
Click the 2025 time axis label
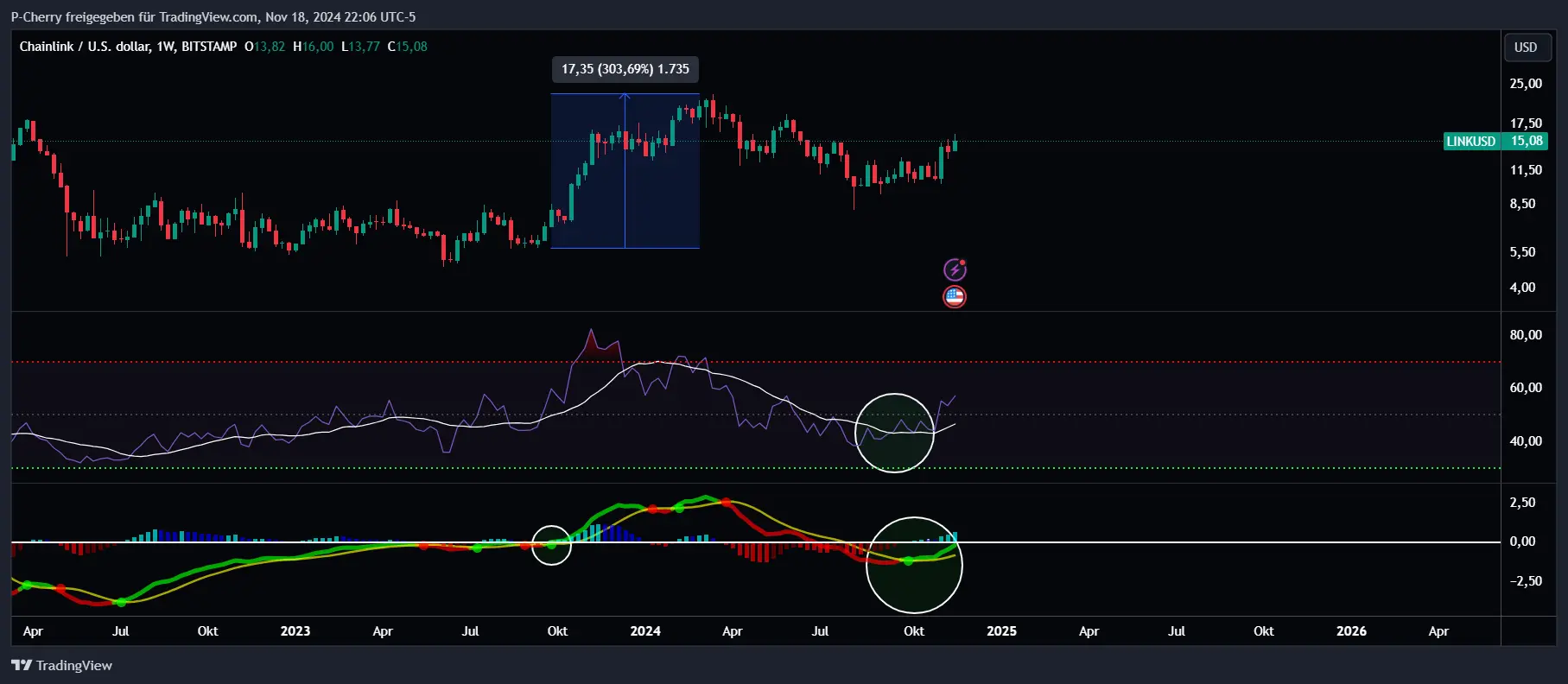(x=1001, y=631)
